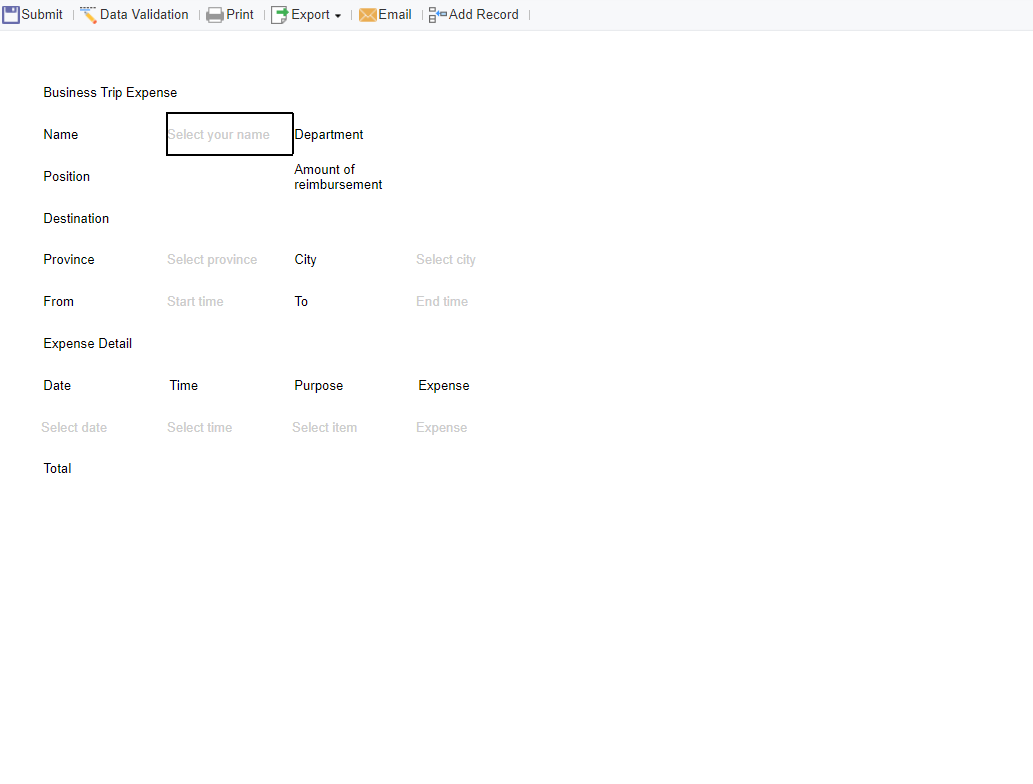Click the Data Validation pencil icon
Viewport: 1033px width, 784px height.
[88, 14]
